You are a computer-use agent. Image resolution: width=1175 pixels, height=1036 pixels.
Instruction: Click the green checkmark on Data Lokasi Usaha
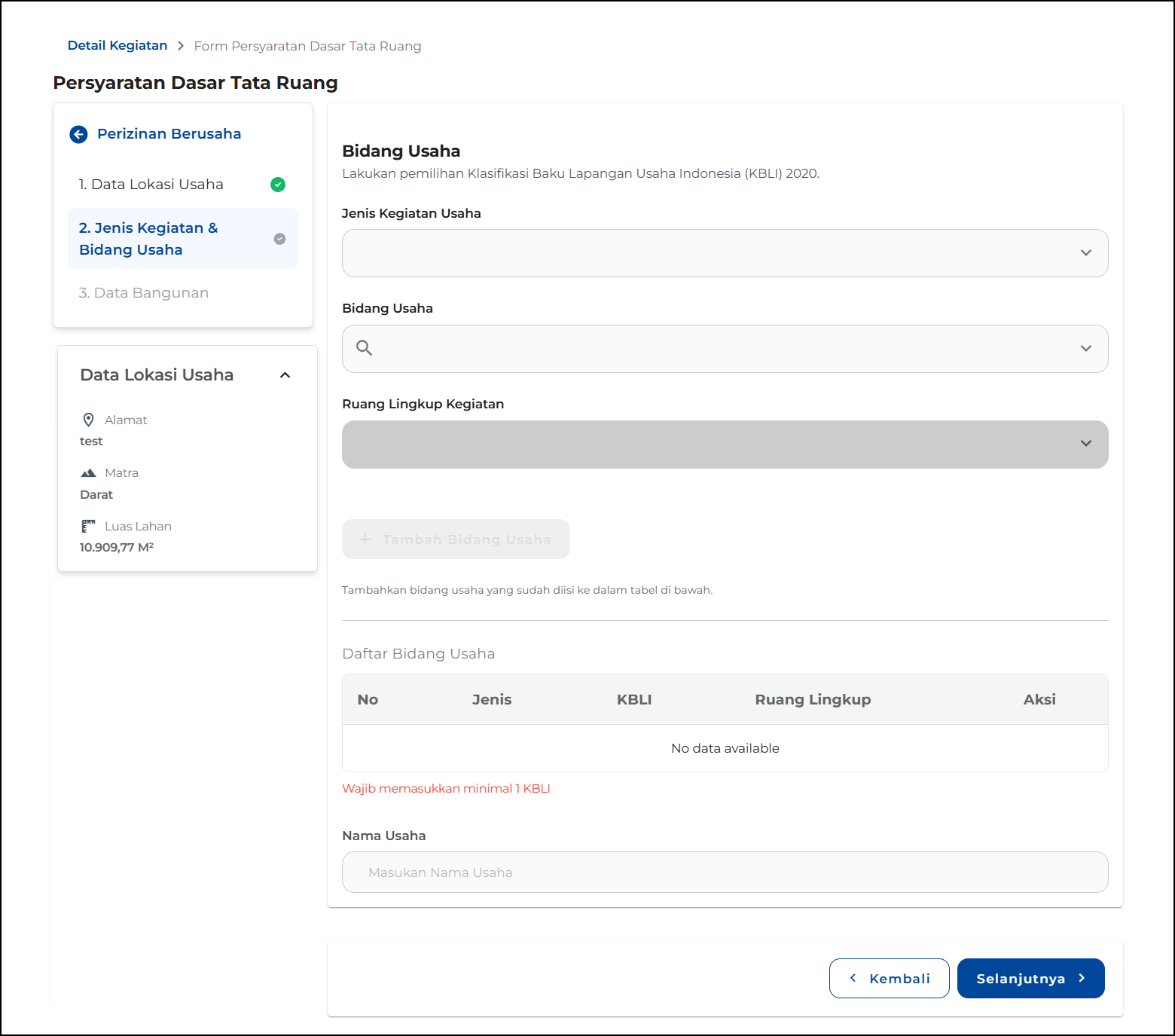tap(278, 185)
